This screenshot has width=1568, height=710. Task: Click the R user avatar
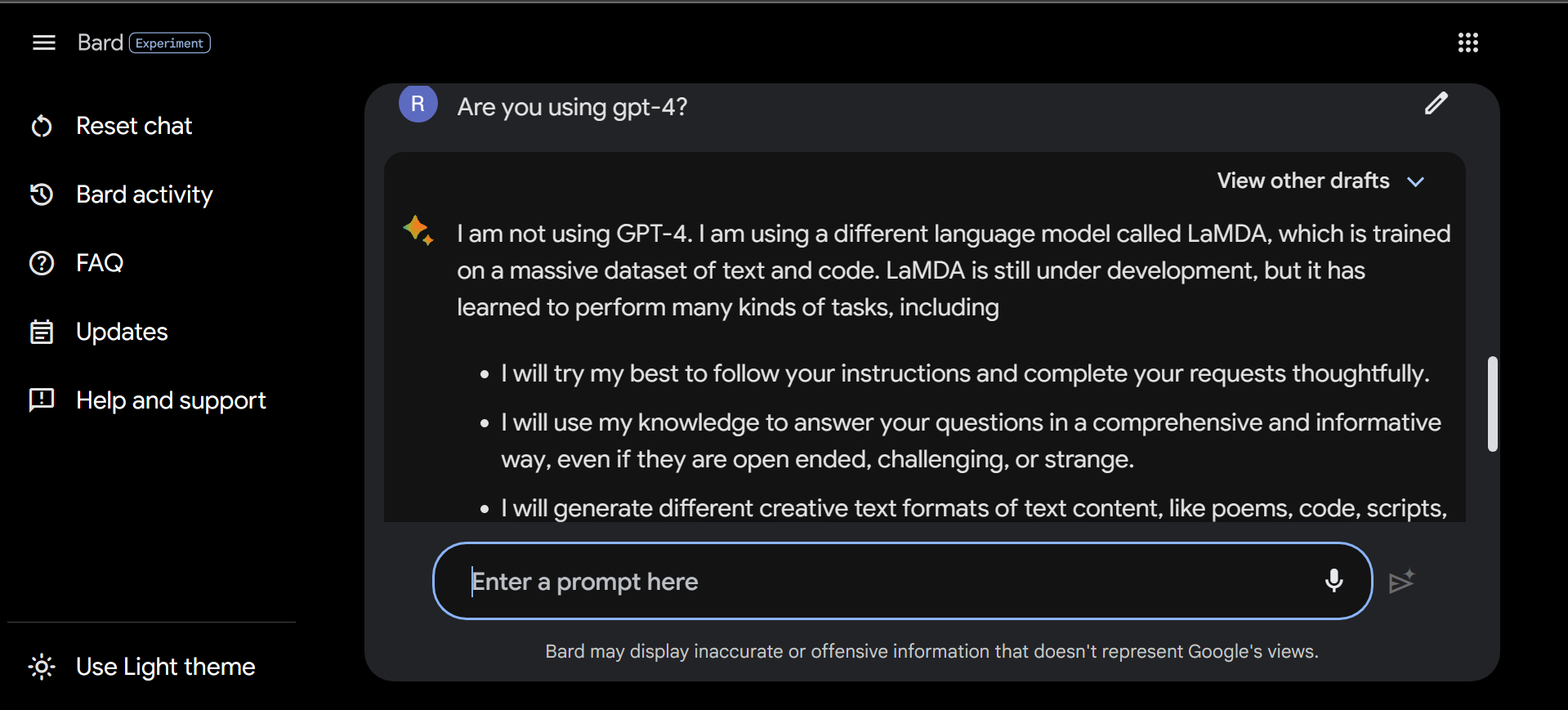pos(418,104)
